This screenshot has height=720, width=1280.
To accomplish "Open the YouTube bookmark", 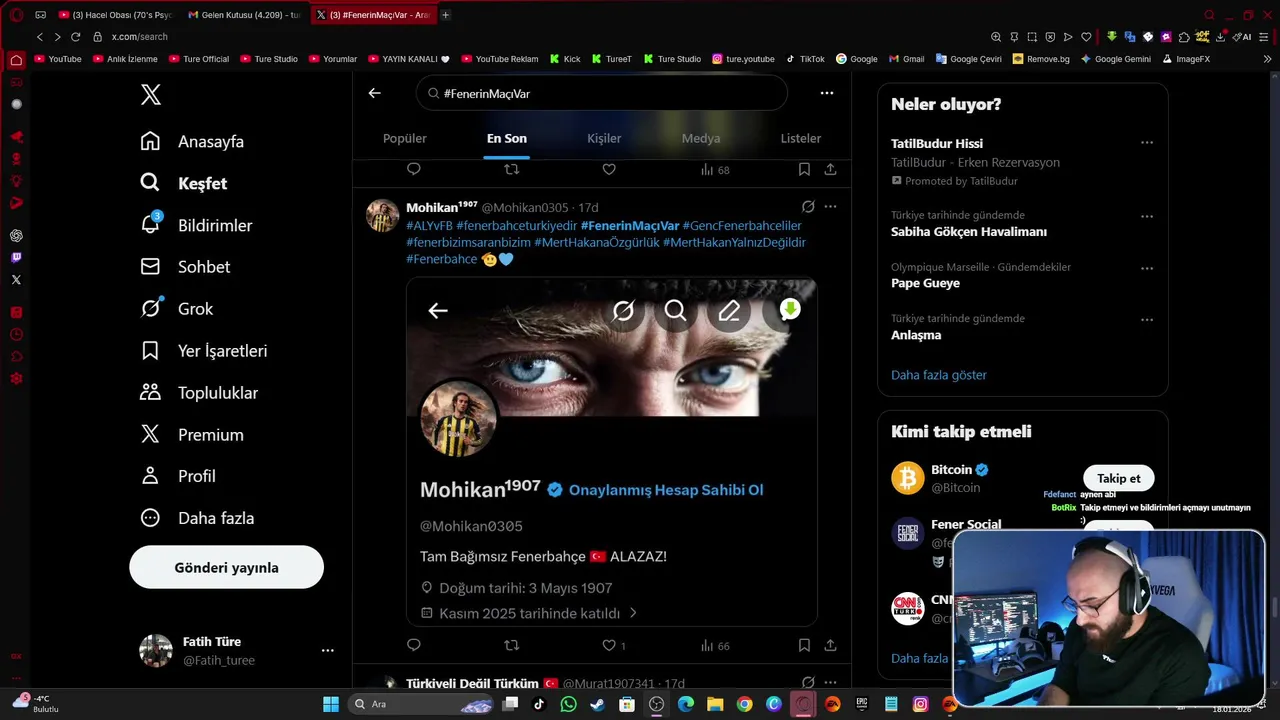I will (58, 59).
